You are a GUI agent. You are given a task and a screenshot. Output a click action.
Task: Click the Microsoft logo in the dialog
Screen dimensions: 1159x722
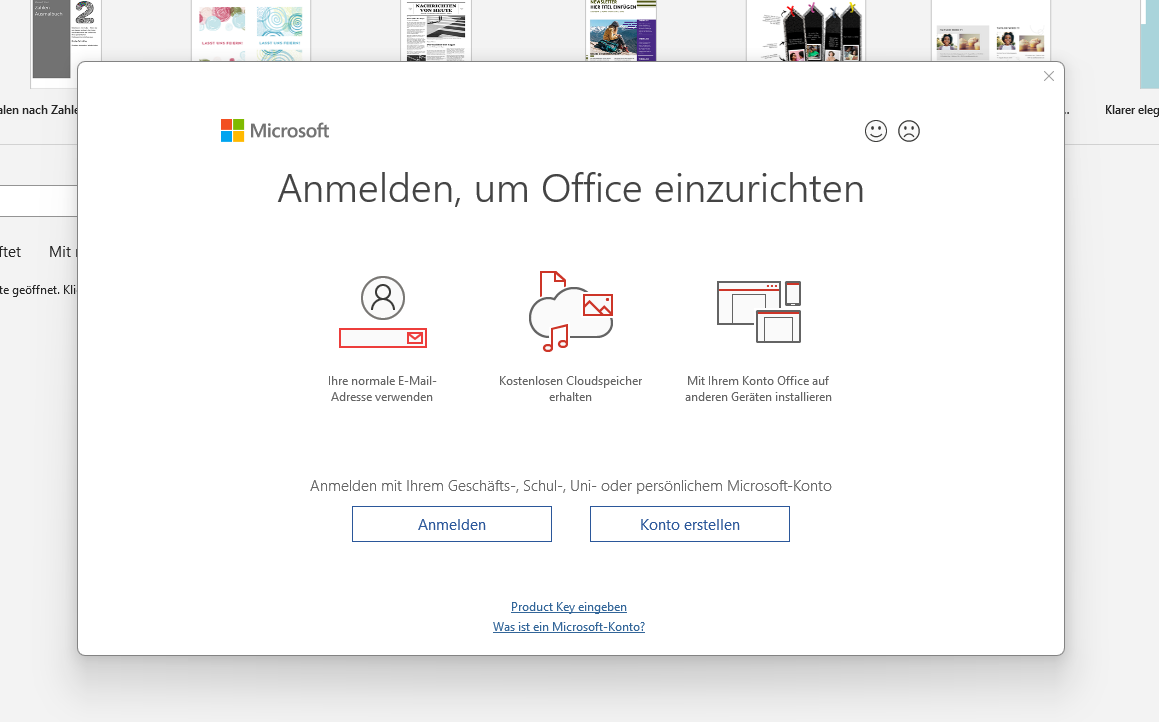pos(275,131)
